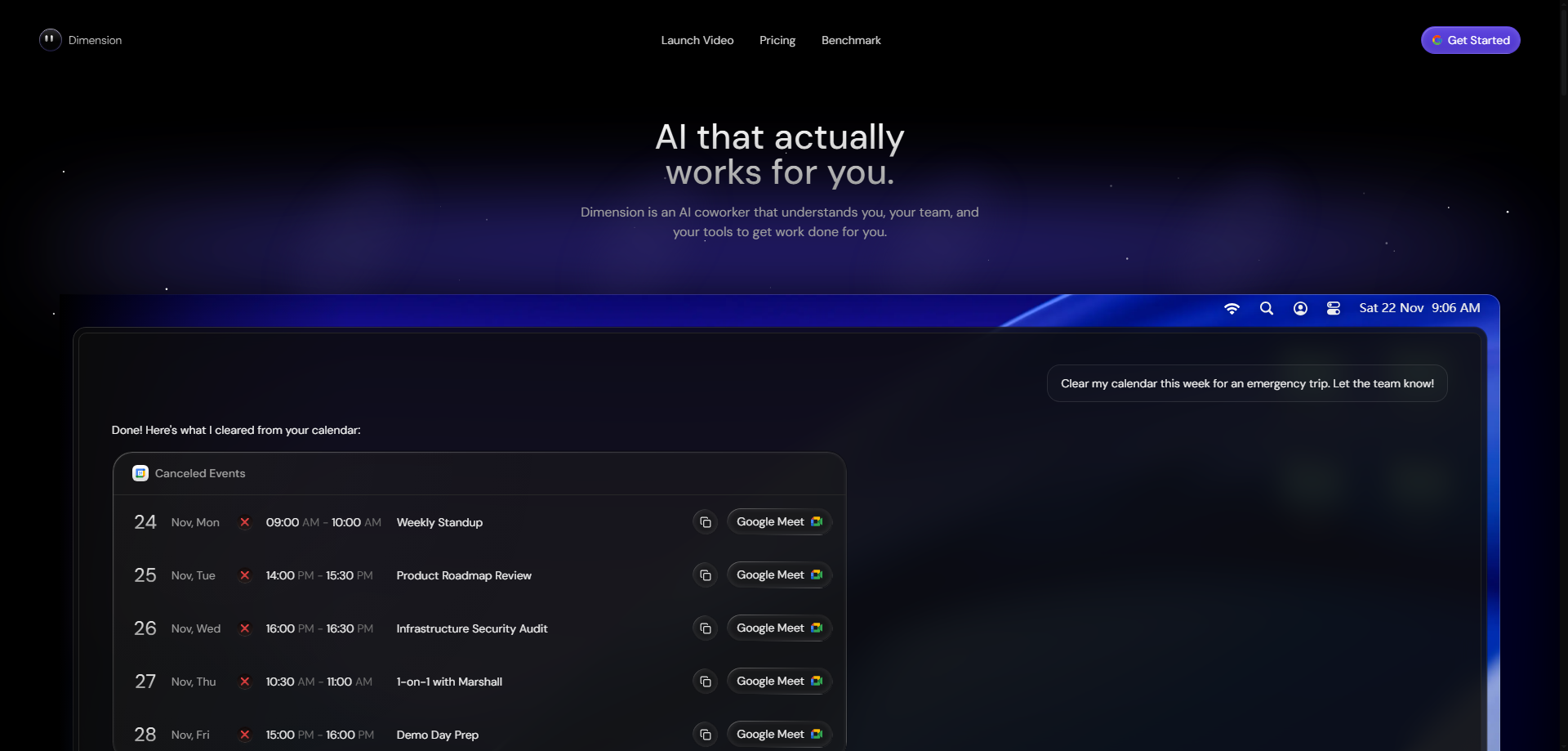Open the Pricing page

pos(777,40)
